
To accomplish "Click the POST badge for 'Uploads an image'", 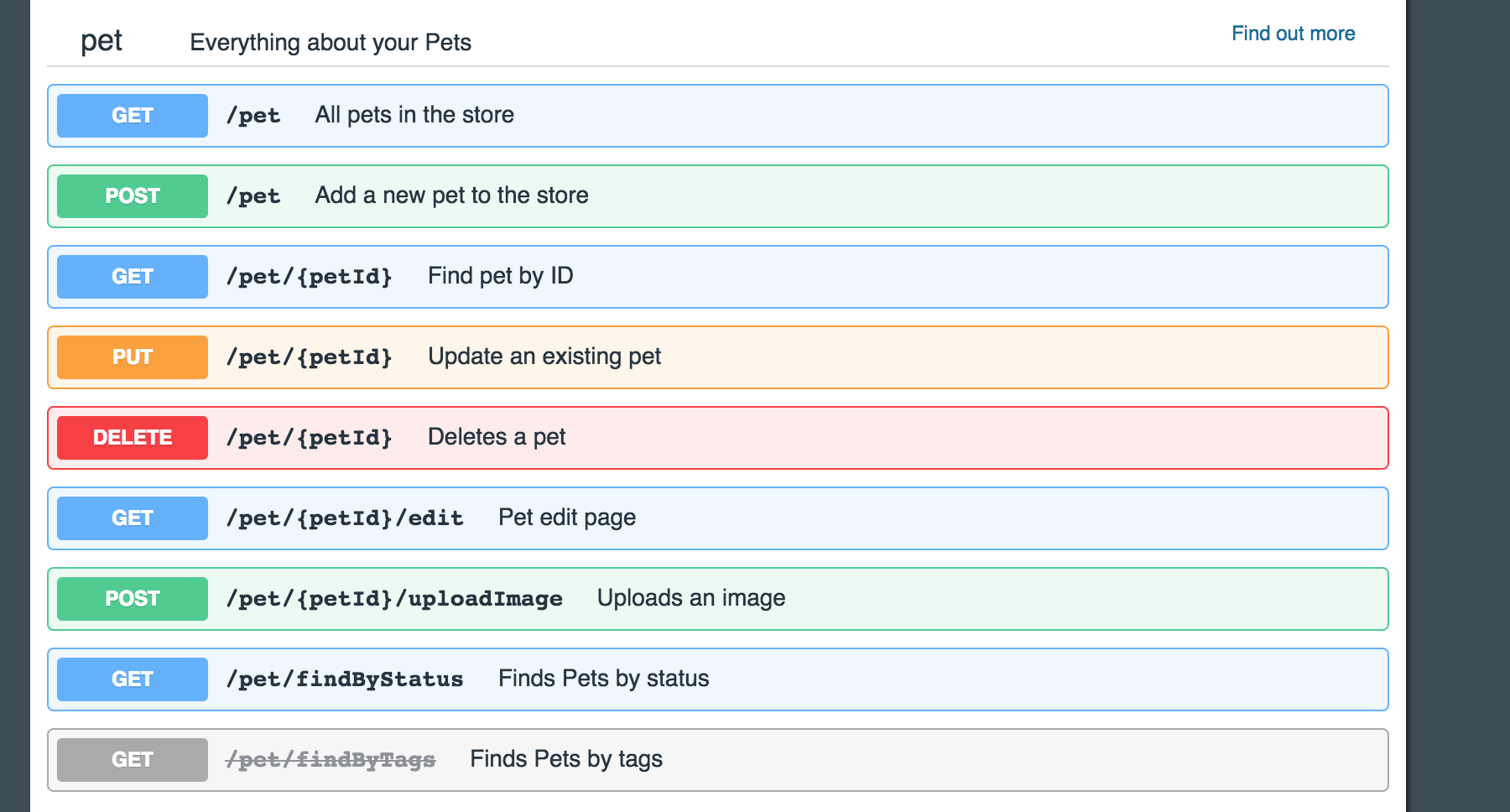I will coord(133,599).
